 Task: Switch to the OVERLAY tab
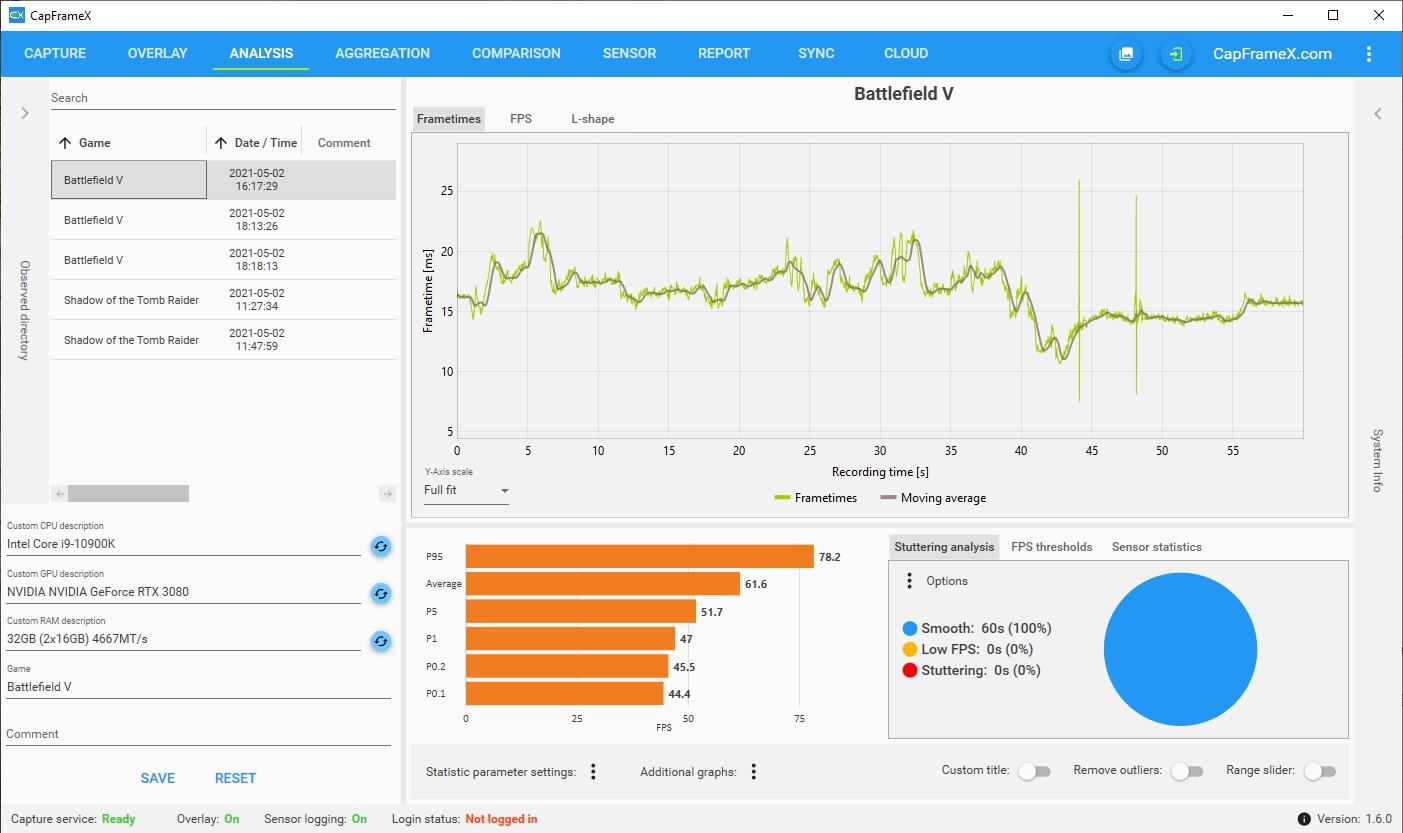158,54
